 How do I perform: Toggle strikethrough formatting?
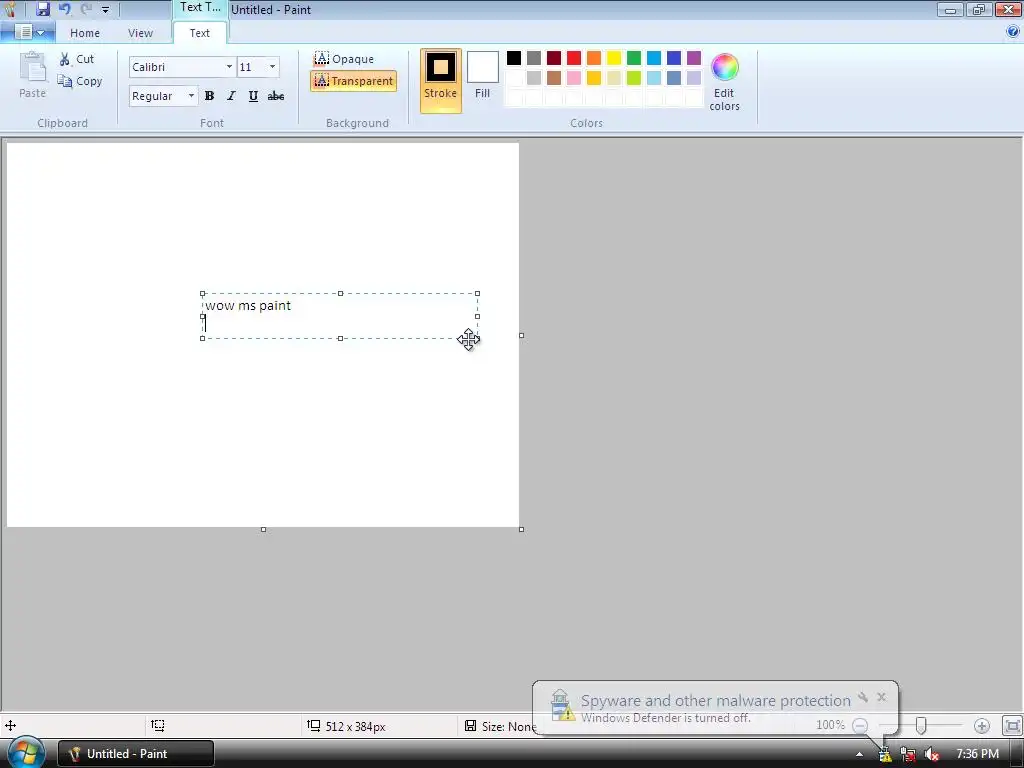(x=276, y=96)
